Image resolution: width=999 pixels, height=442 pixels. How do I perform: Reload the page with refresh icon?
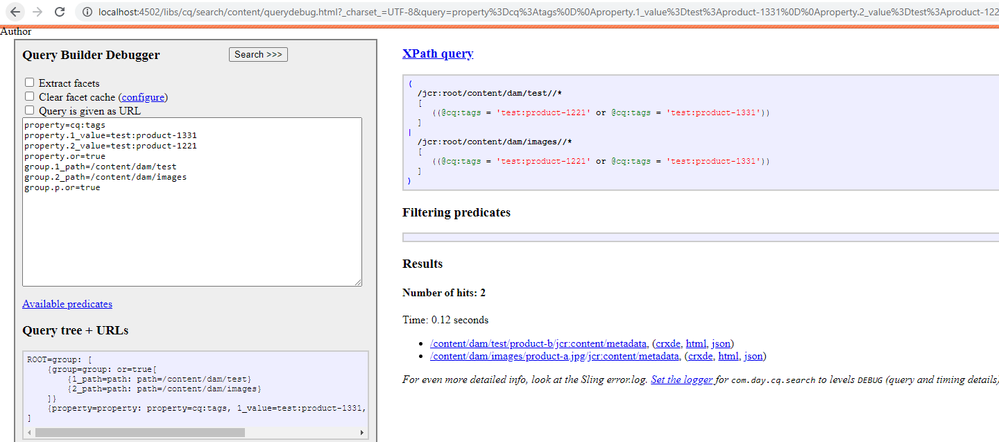pos(61,12)
